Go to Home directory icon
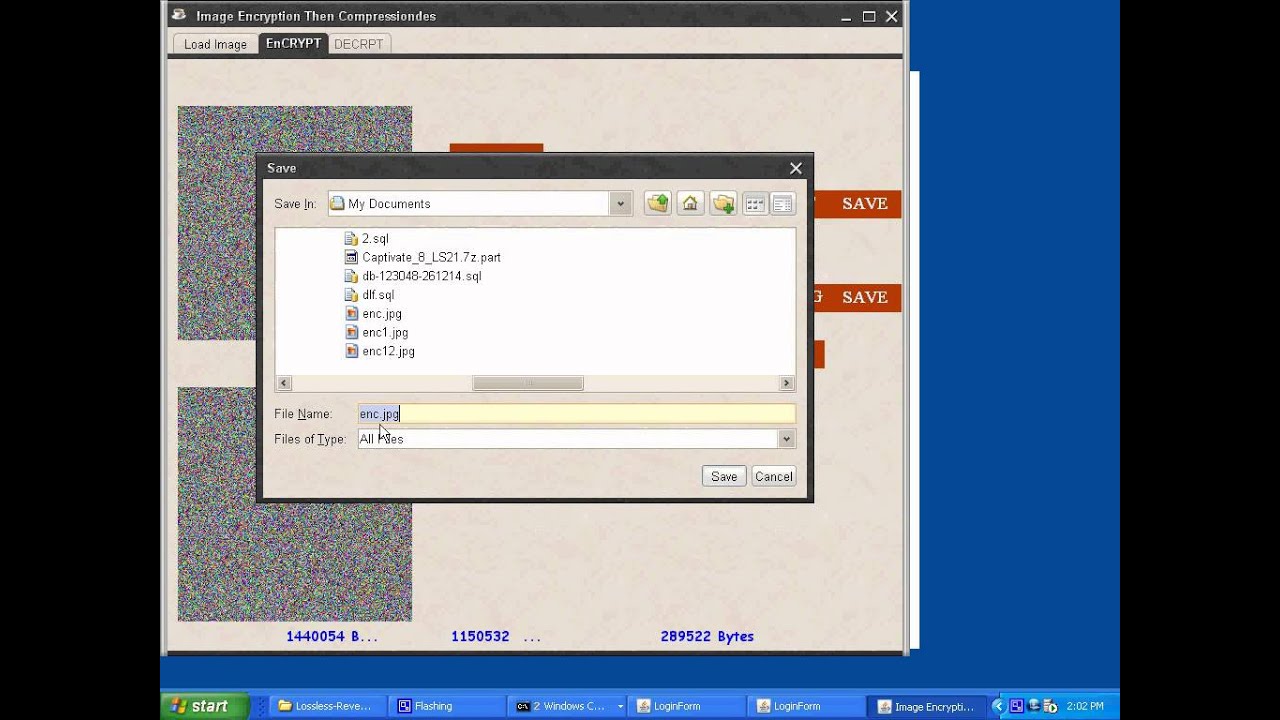This screenshot has height=720, width=1280. pos(690,204)
